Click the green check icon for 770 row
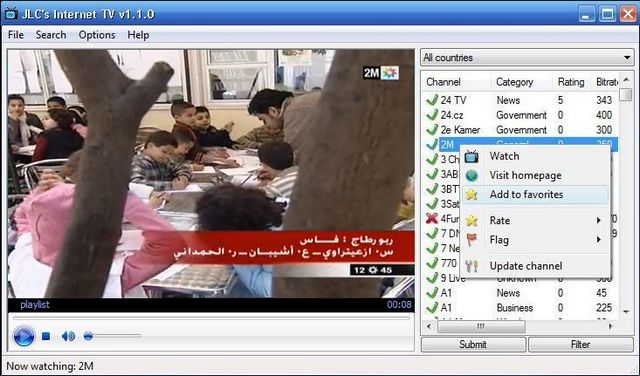Screen dimensions: 640x376 point(432,263)
